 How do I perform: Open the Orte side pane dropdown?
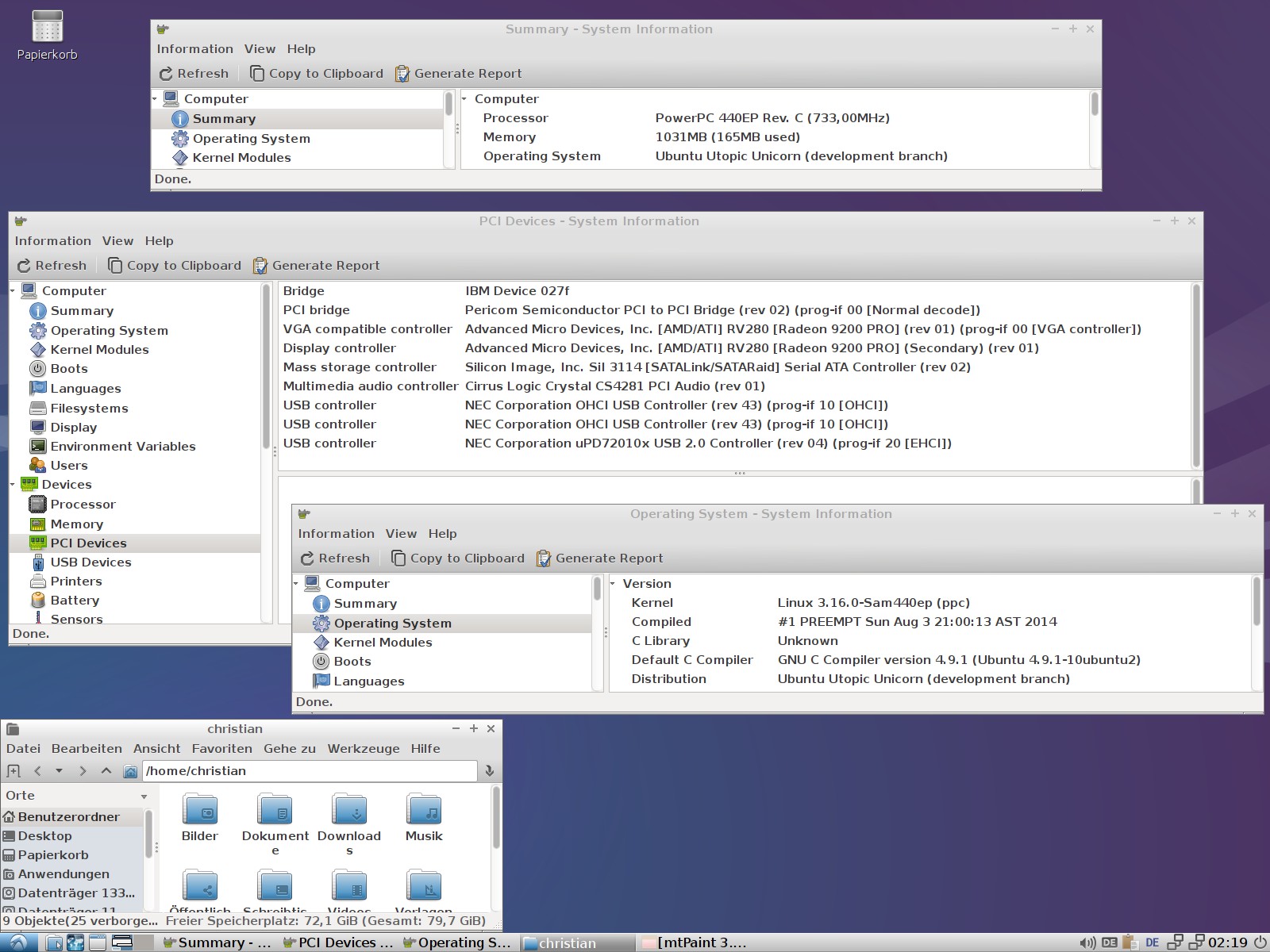tap(144, 797)
